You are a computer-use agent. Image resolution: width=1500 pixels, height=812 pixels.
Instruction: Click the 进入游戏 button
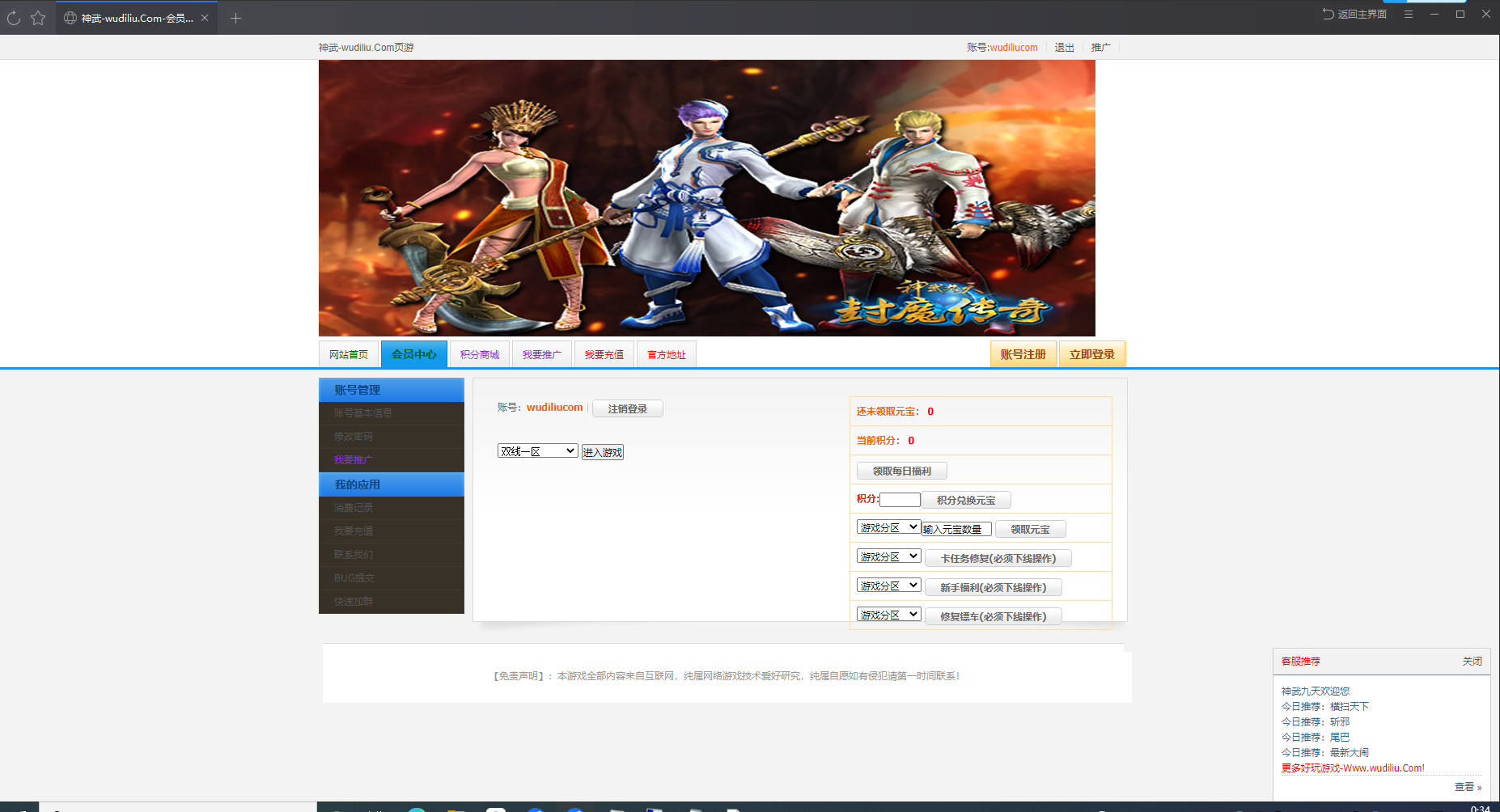point(603,452)
